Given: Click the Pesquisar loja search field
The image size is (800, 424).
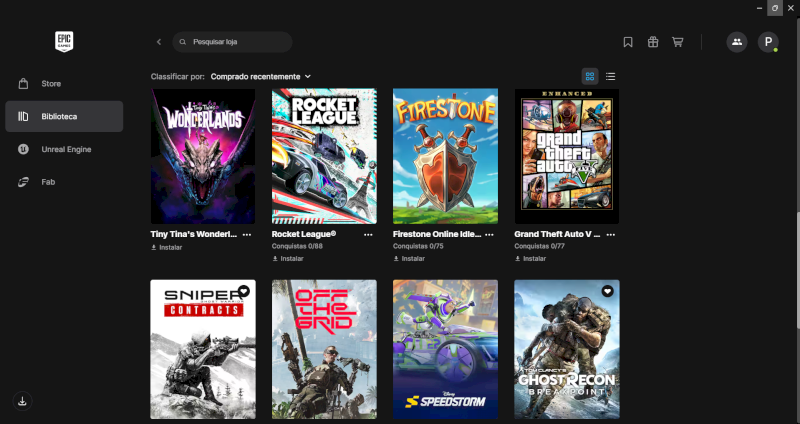Looking at the screenshot, I should pyautogui.click(x=232, y=42).
